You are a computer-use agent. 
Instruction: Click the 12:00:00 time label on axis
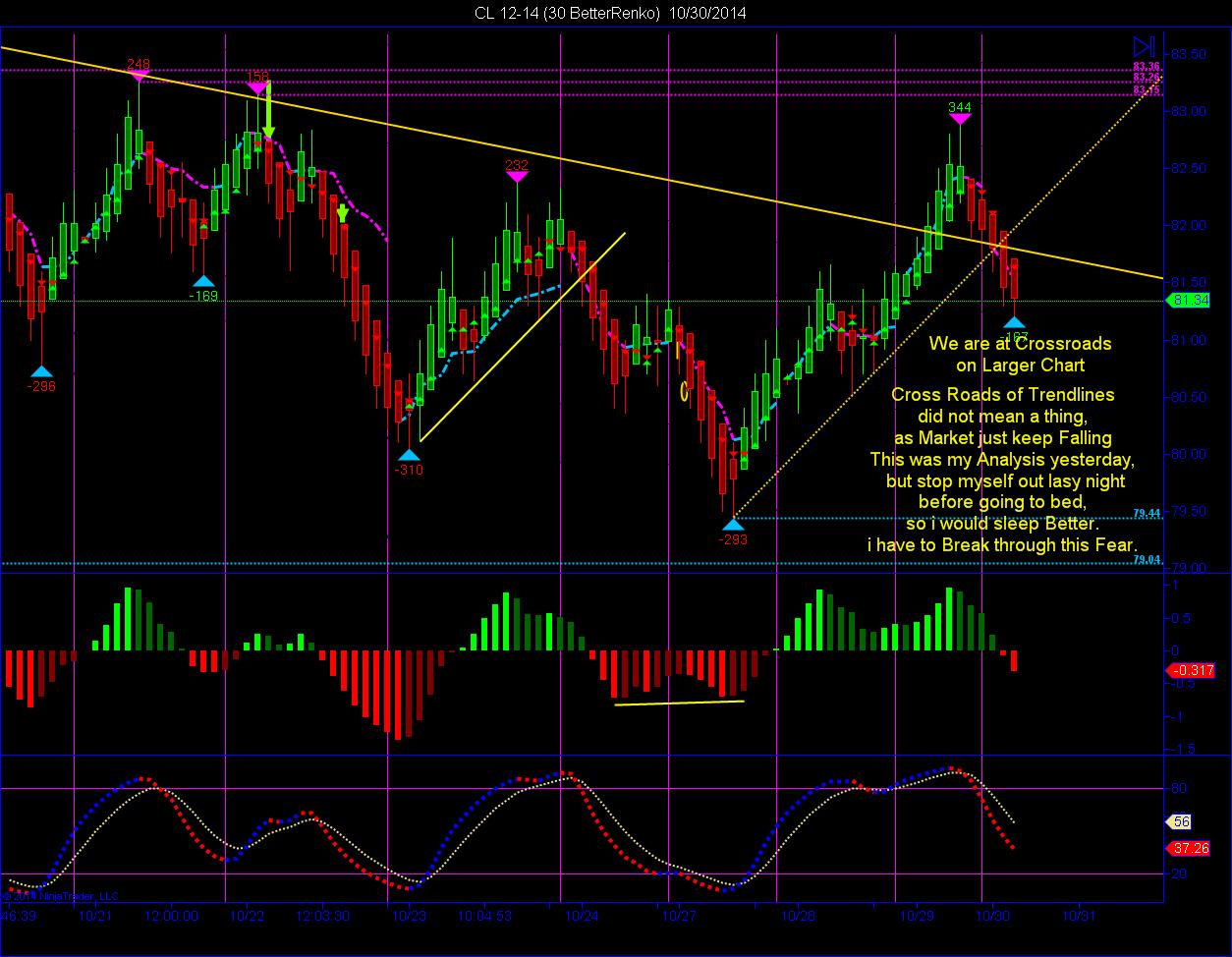170,915
